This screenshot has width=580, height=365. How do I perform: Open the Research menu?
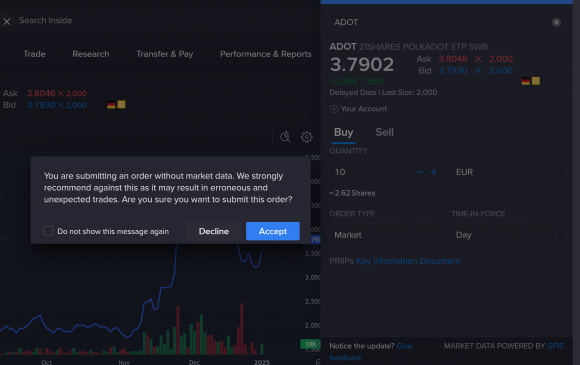click(x=91, y=54)
